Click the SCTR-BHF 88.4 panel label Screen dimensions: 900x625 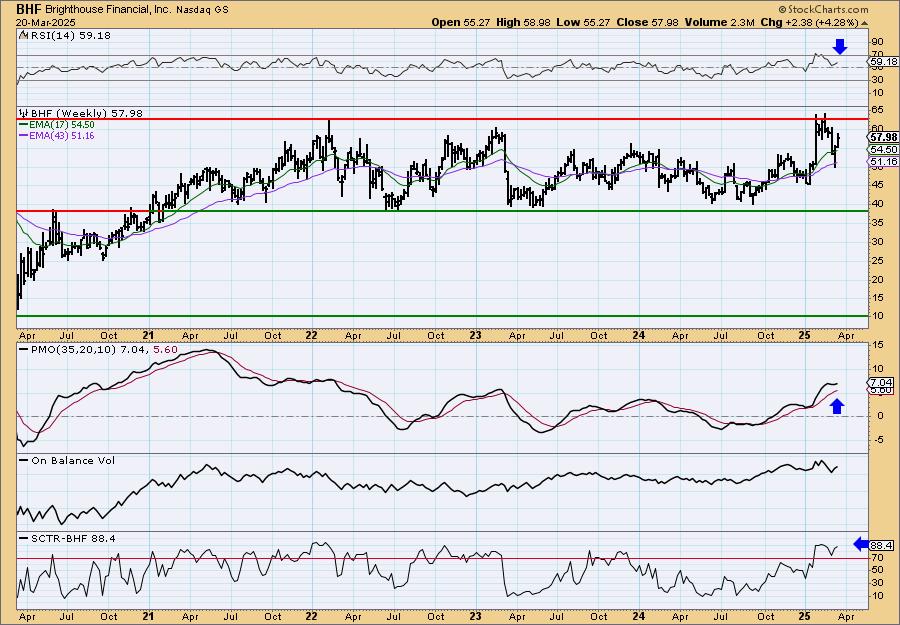[x=72, y=538]
